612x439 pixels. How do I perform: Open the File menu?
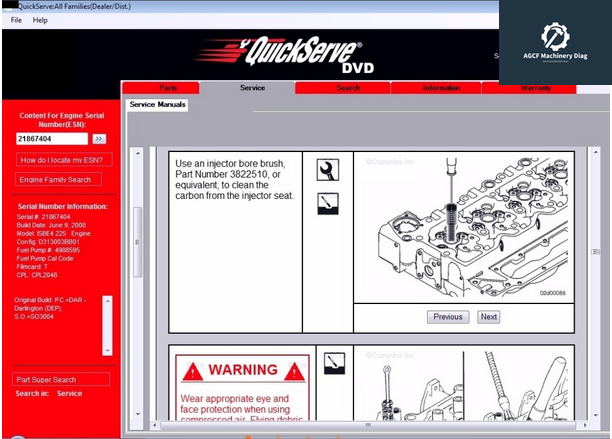tap(16, 20)
